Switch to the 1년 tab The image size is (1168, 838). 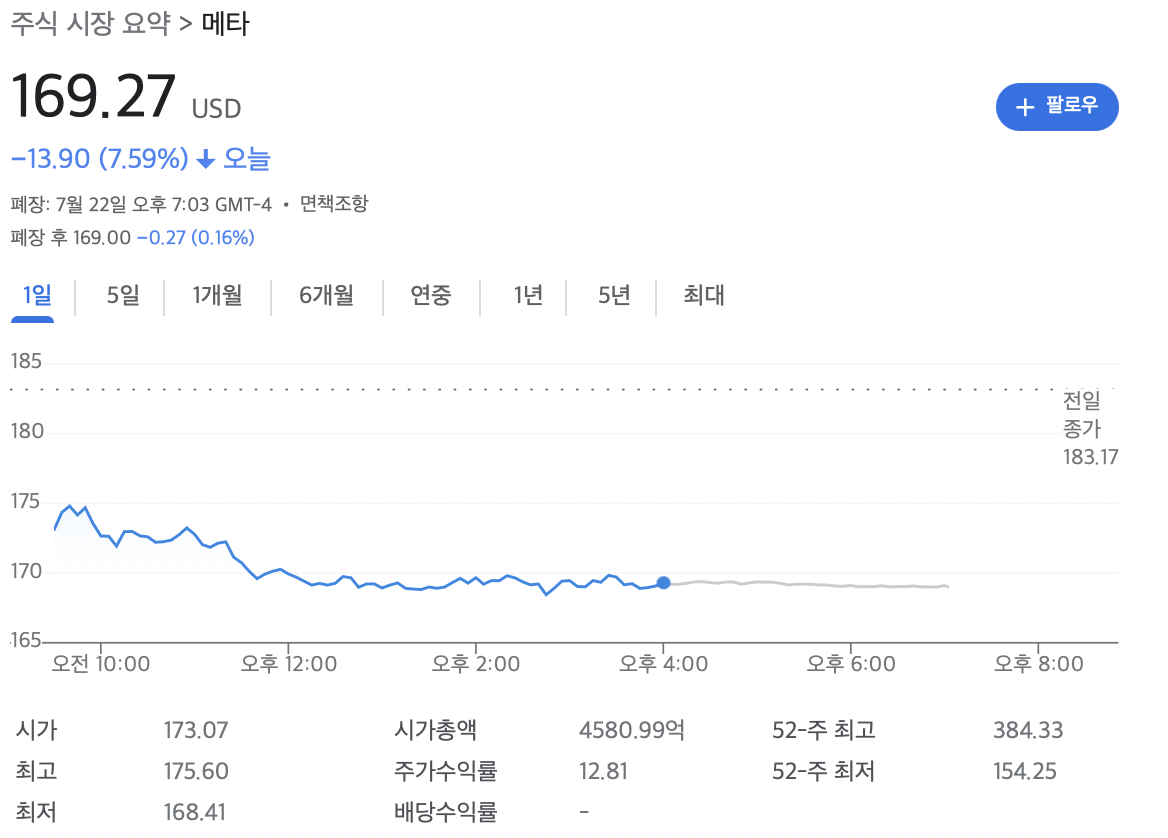[x=528, y=296]
